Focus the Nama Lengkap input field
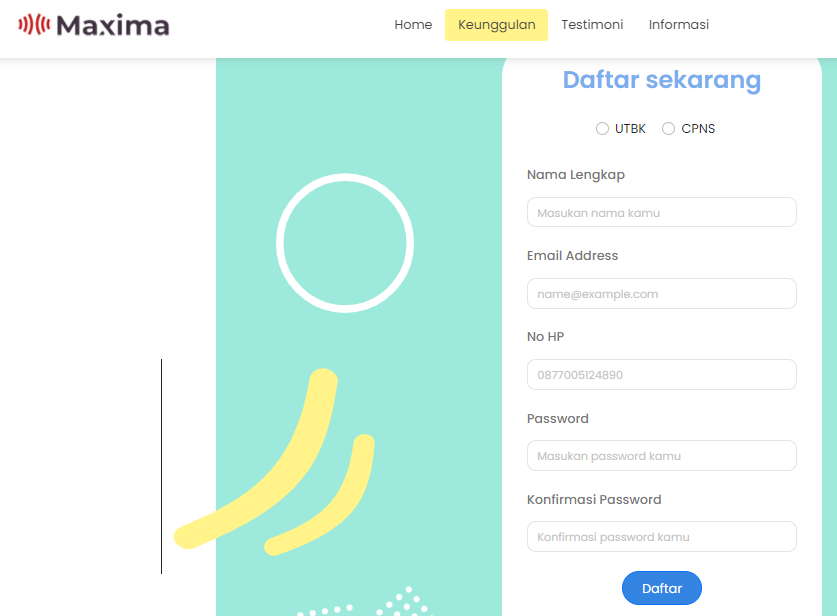Viewport: 837px width, 616px height. 662,212
